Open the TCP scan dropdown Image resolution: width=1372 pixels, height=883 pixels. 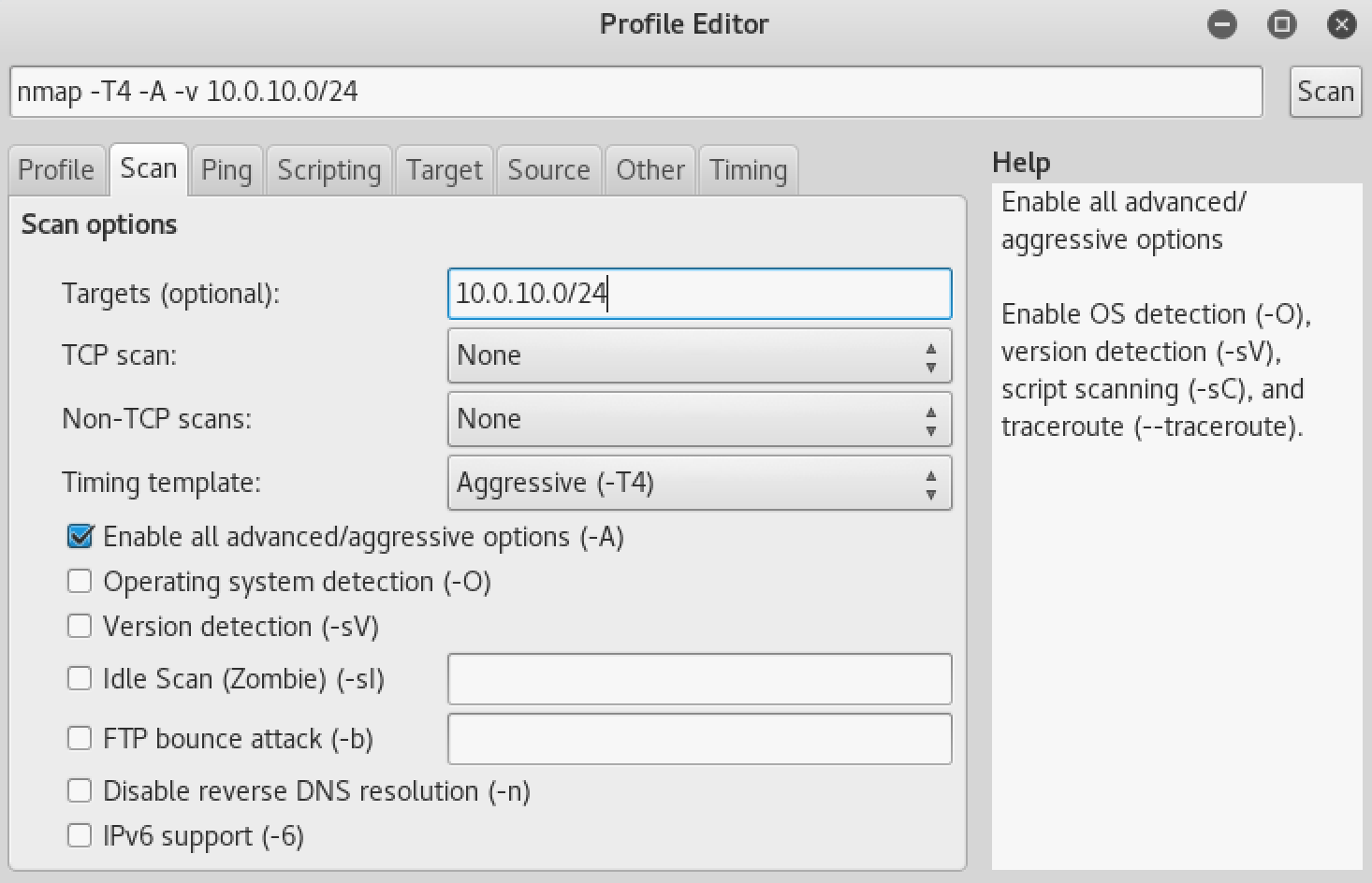coord(699,355)
